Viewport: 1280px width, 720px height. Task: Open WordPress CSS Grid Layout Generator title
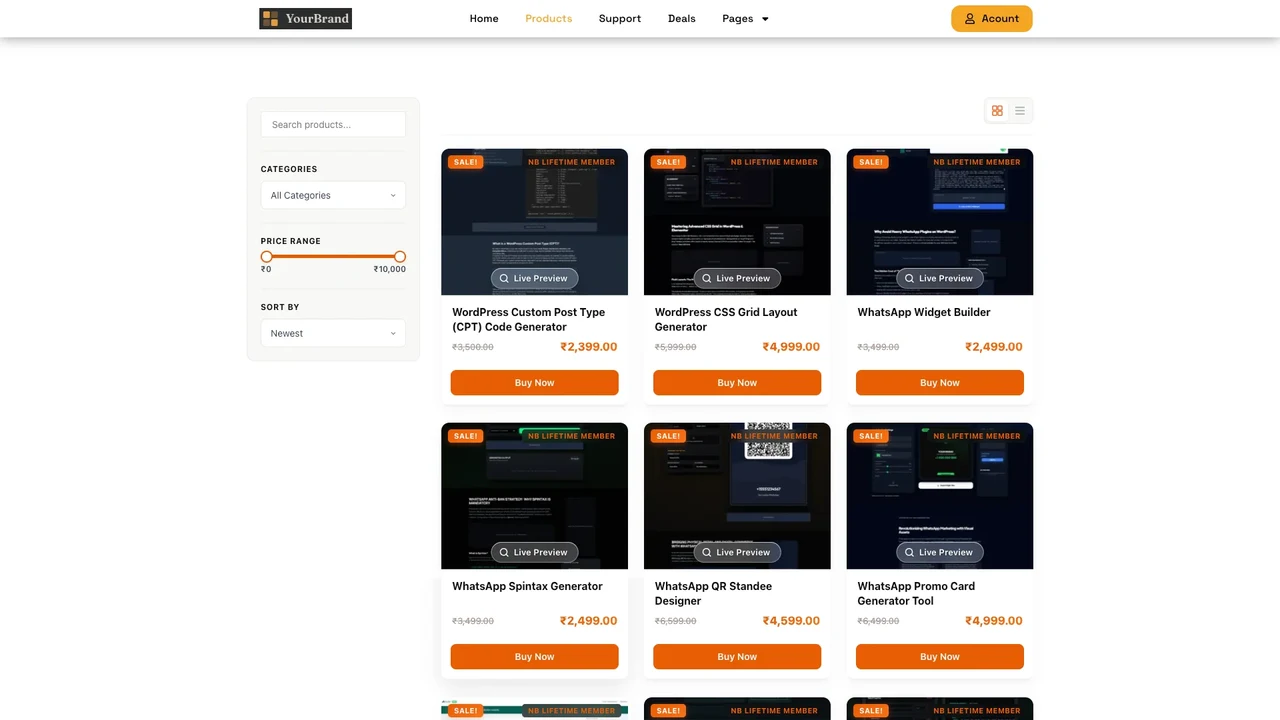tap(726, 320)
